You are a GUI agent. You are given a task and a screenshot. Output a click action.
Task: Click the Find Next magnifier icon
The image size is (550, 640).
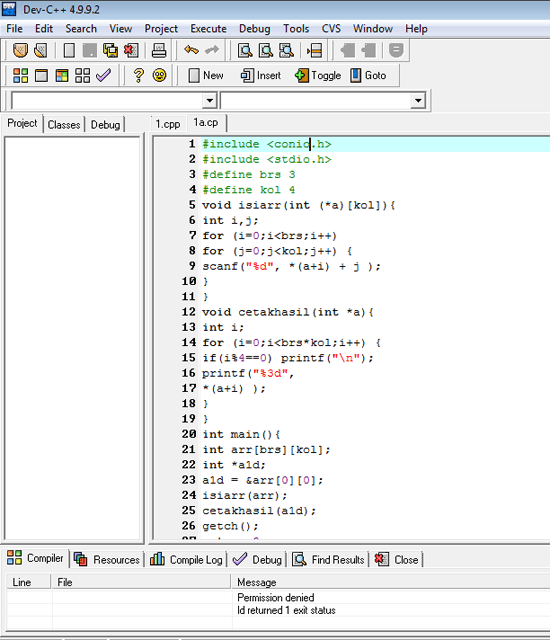[x=286, y=51]
